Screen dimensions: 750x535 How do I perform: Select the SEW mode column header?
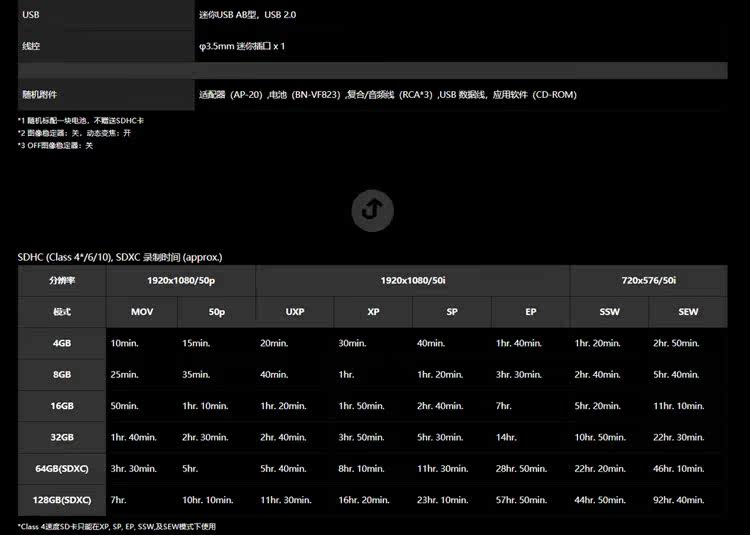688,312
